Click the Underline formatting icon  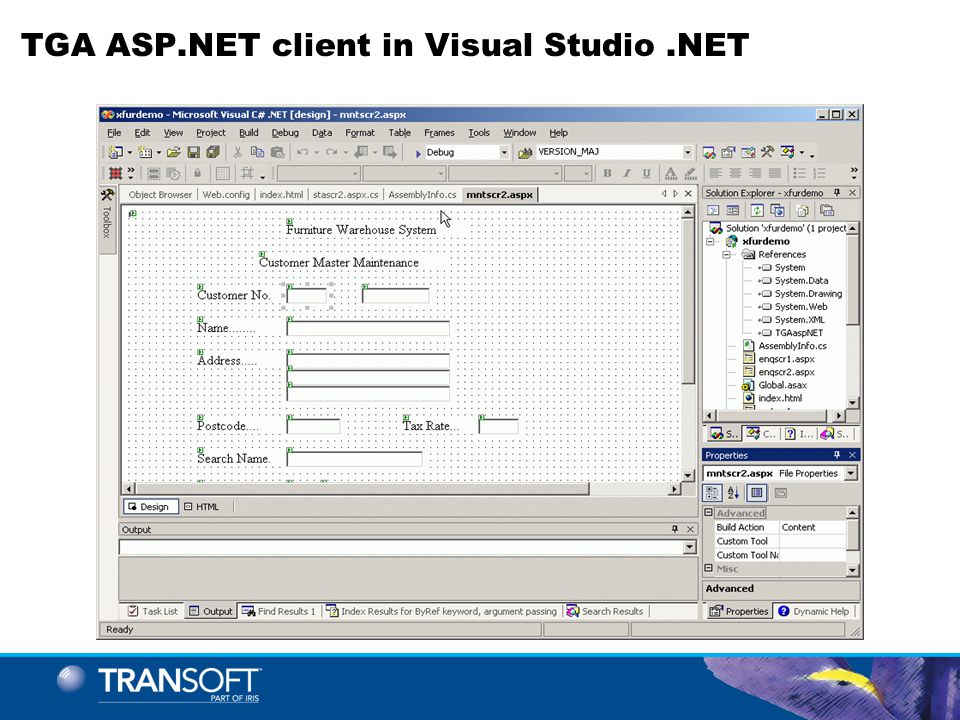click(x=647, y=173)
